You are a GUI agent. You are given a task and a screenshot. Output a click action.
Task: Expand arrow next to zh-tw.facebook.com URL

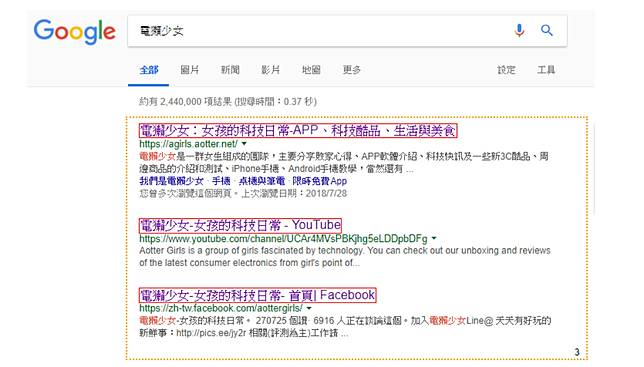(309, 308)
